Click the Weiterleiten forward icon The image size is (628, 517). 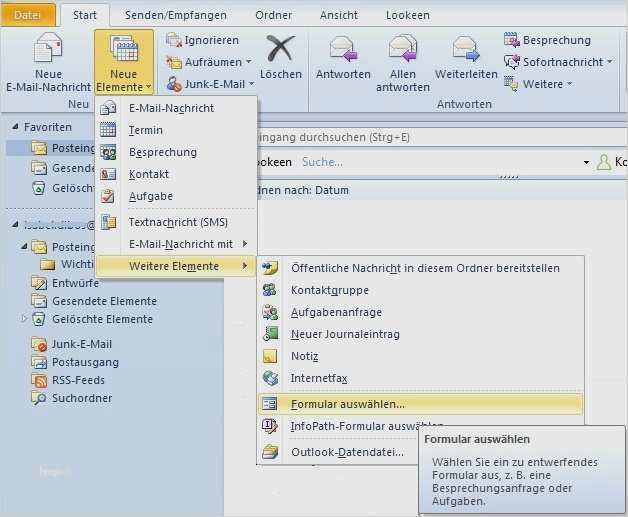[466, 50]
